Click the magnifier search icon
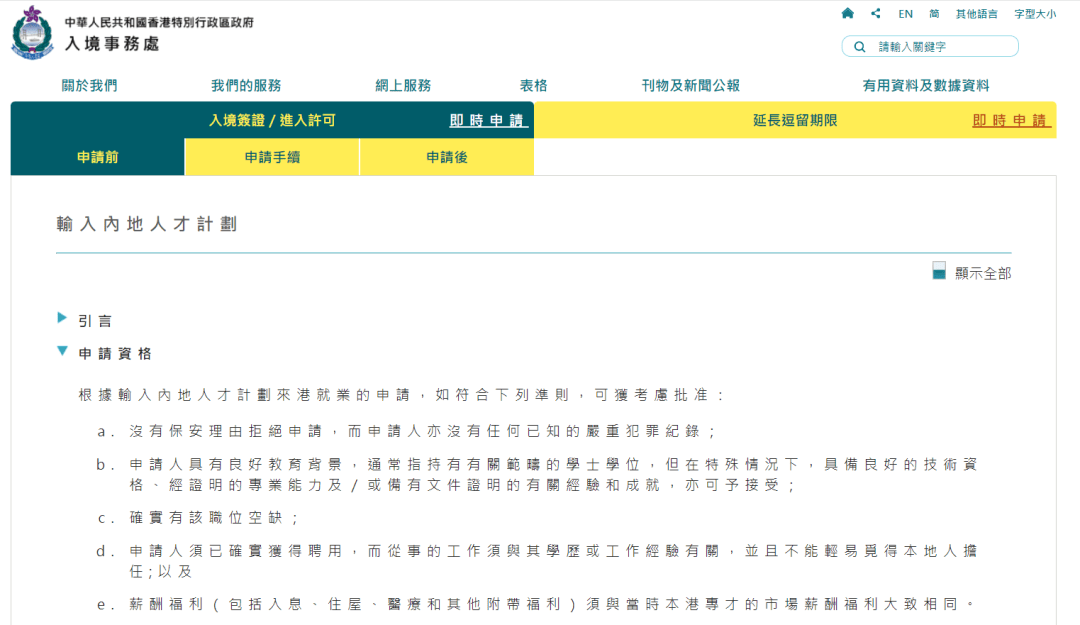The width and height of the screenshot is (1080, 625). [x=860, y=47]
